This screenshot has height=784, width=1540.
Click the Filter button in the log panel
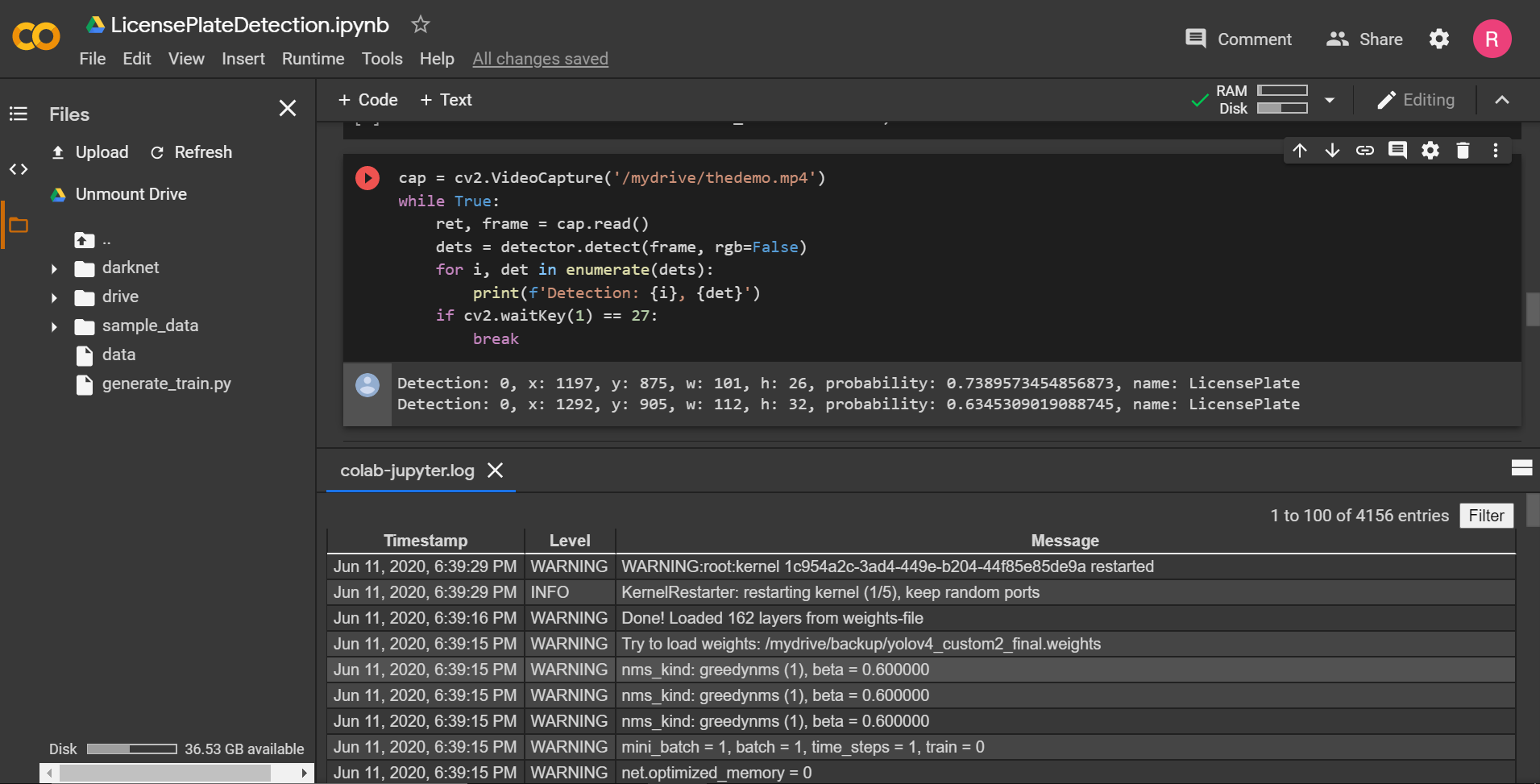click(x=1485, y=515)
